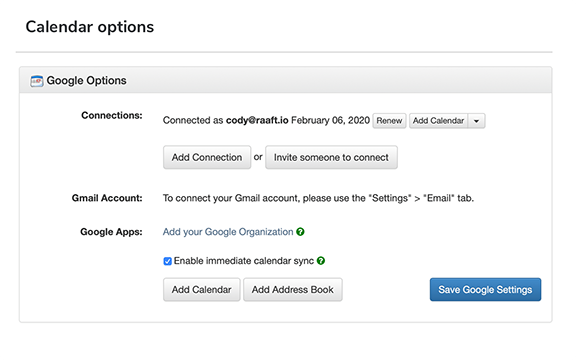Click the small Add Calendar button beside Renew
Viewport: 576px width, 360px height.
coord(438,121)
